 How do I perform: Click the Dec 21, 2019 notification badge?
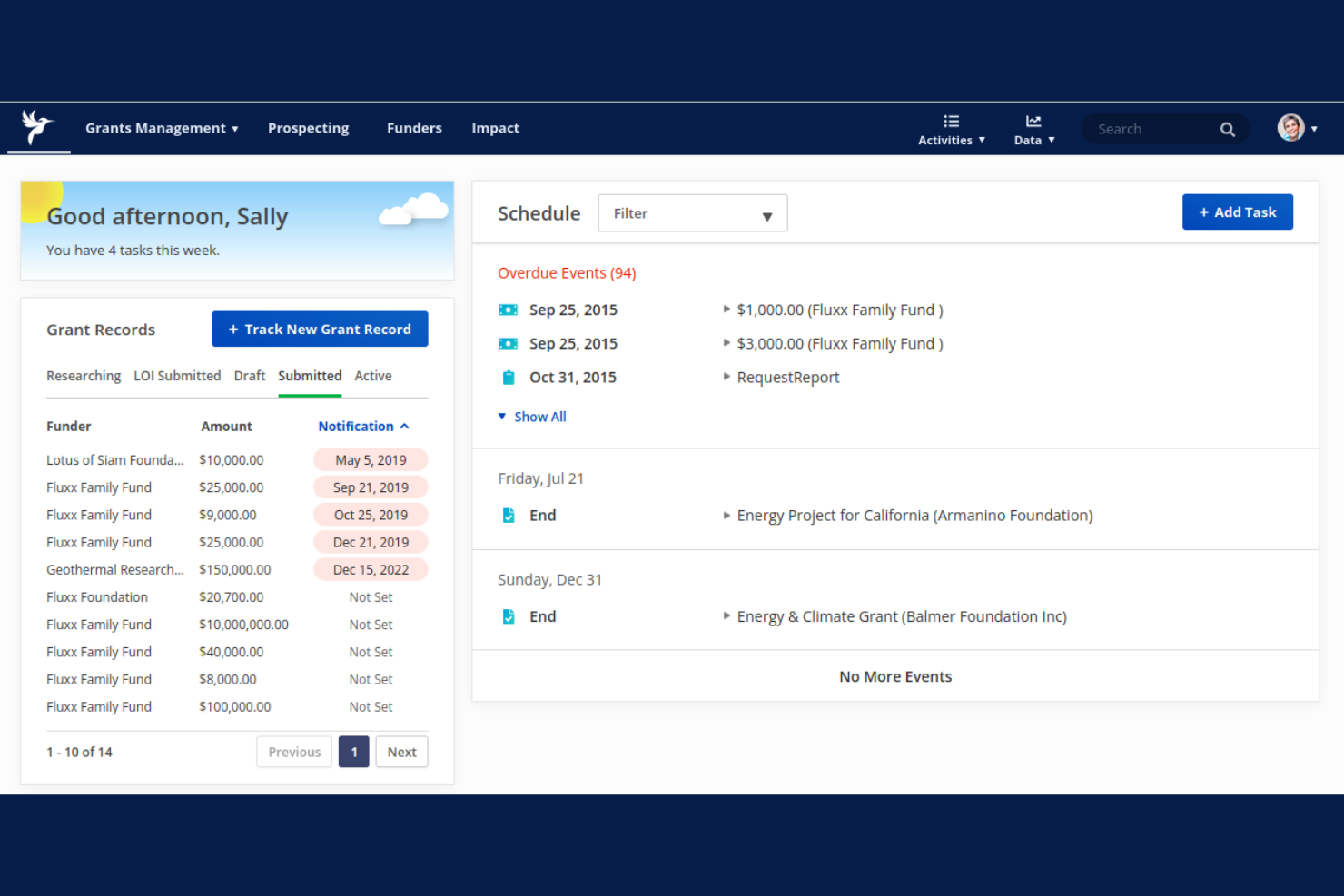[371, 542]
